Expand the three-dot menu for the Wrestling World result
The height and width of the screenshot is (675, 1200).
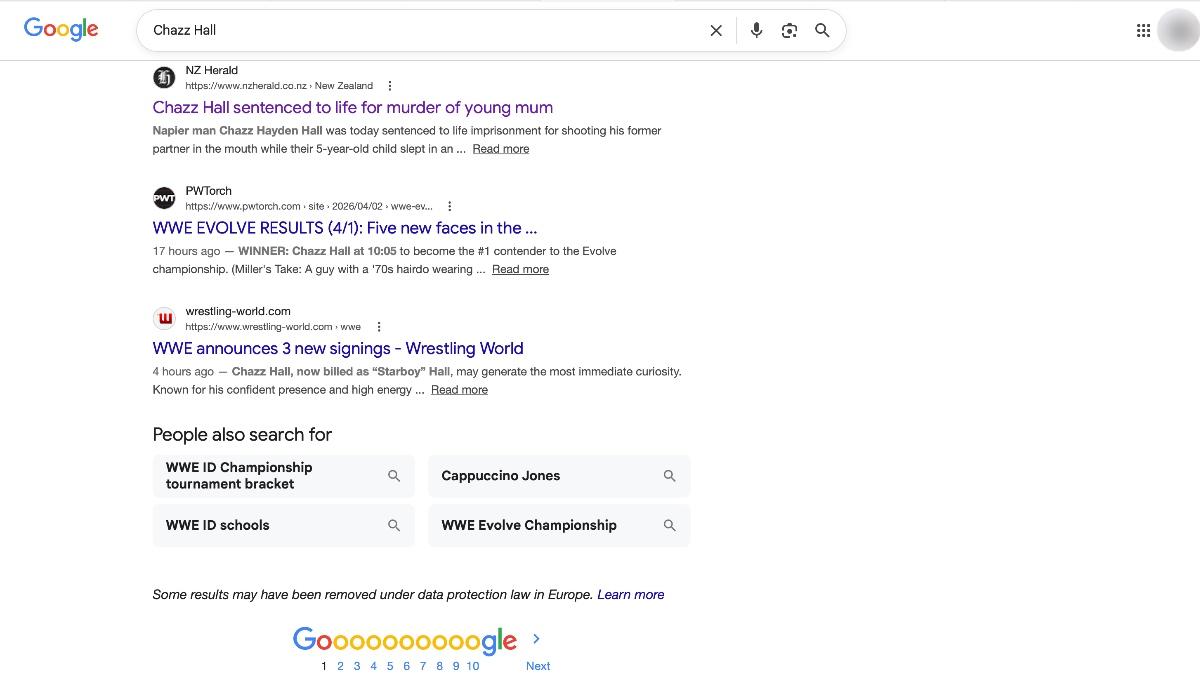pos(378,326)
